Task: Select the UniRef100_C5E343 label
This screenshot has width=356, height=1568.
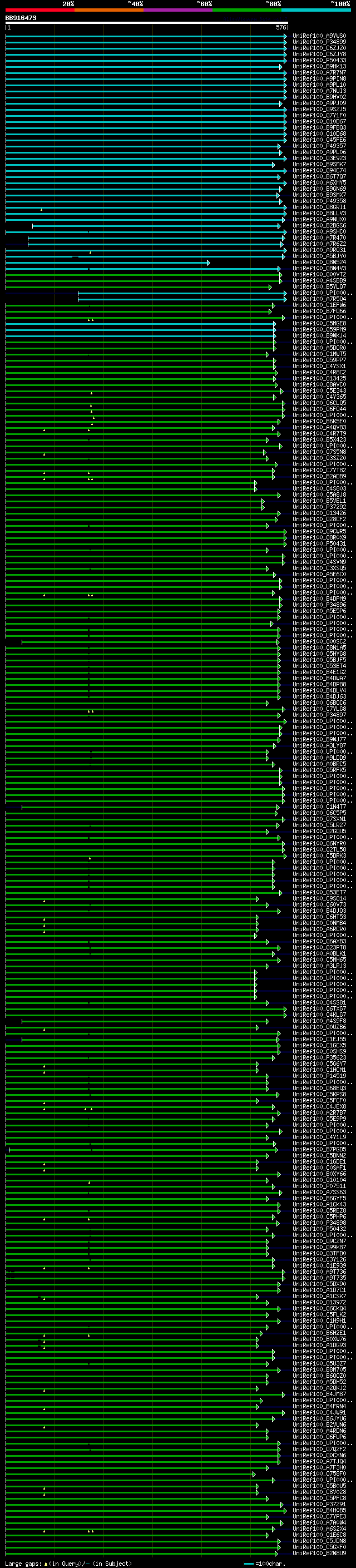Action: point(319,391)
